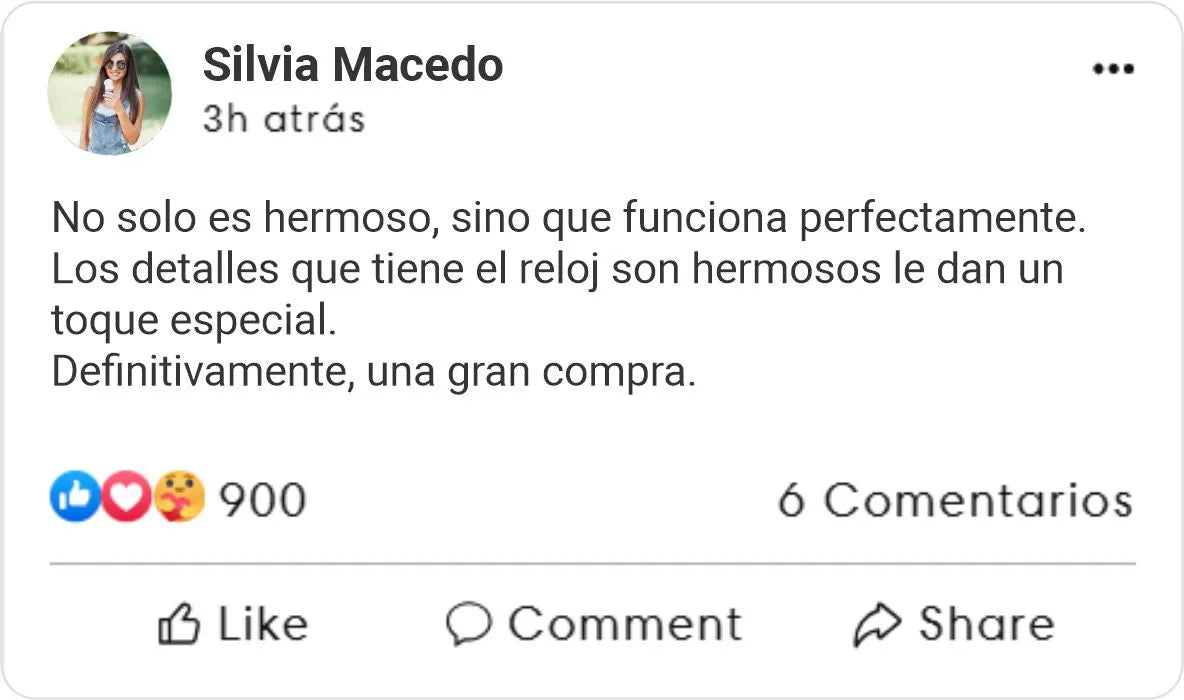Click the thumbs-up outline icon beside Like
The image size is (1184, 700).
[179, 624]
